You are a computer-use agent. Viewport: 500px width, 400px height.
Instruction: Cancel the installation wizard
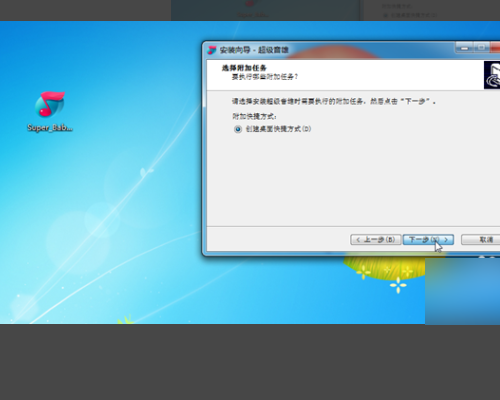pos(481,240)
